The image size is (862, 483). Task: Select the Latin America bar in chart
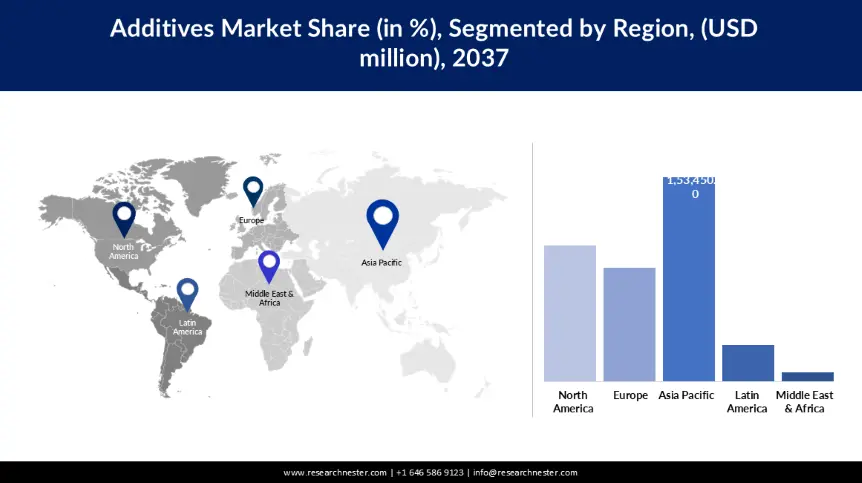pyautogui.click(x=748, y=363)
